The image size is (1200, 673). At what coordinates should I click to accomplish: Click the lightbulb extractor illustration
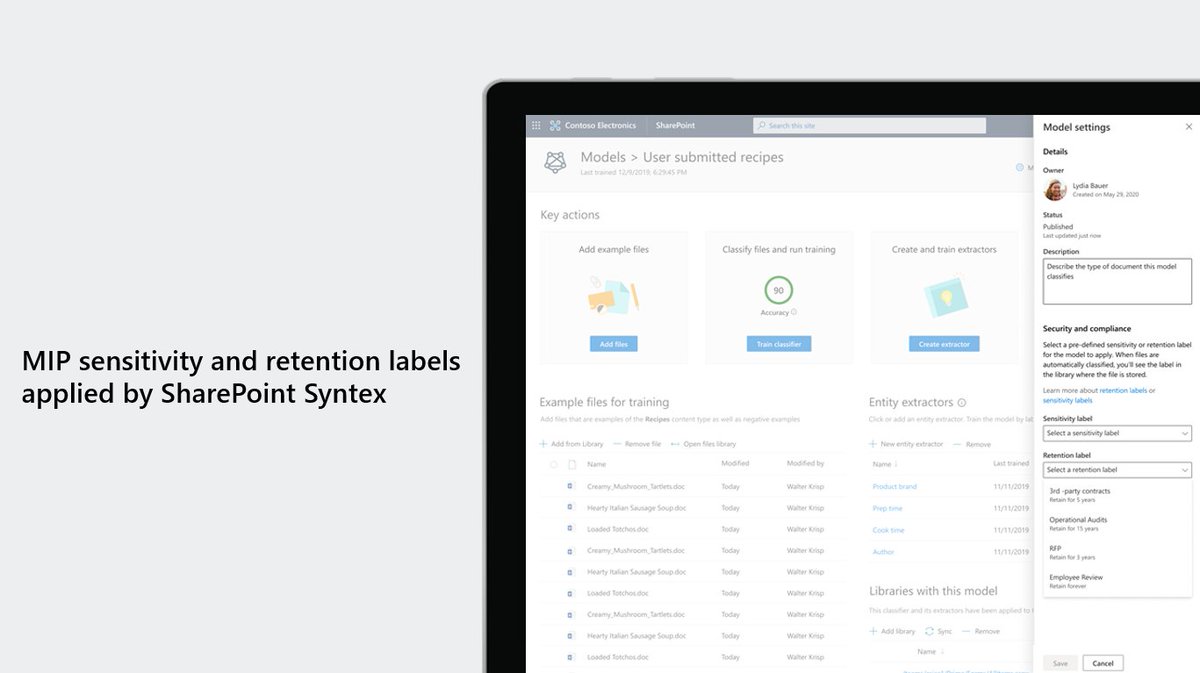tap(944, 295)
